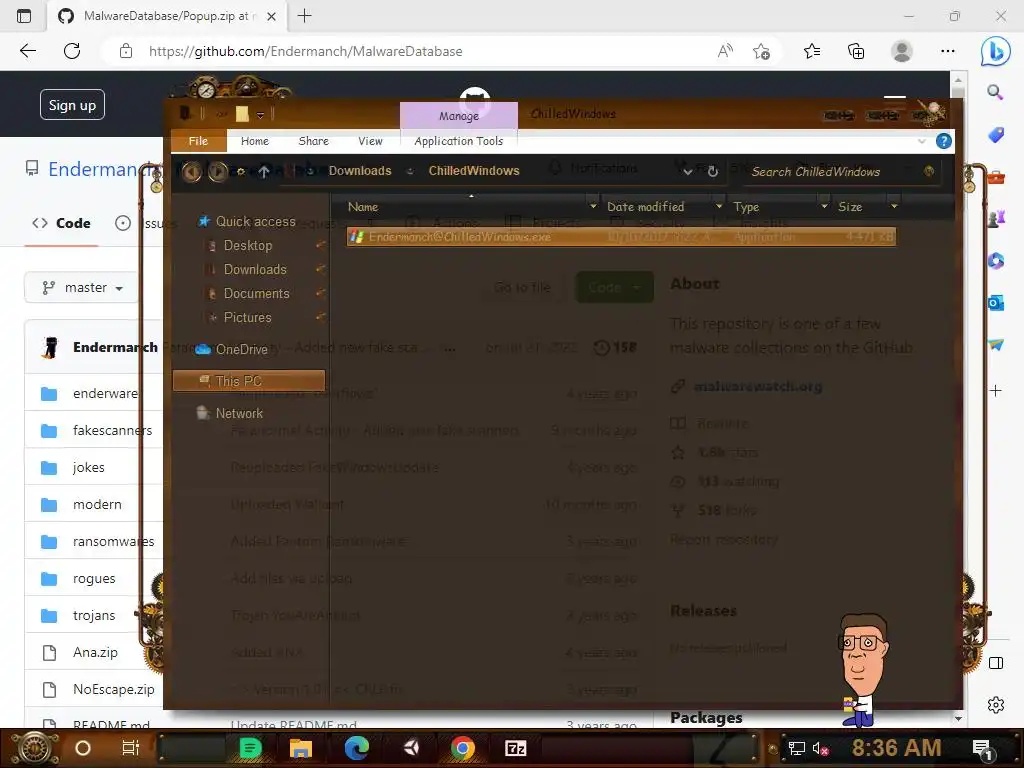Open Bing Copilot sidebar button
The image size is (1024, 768).
995,51
